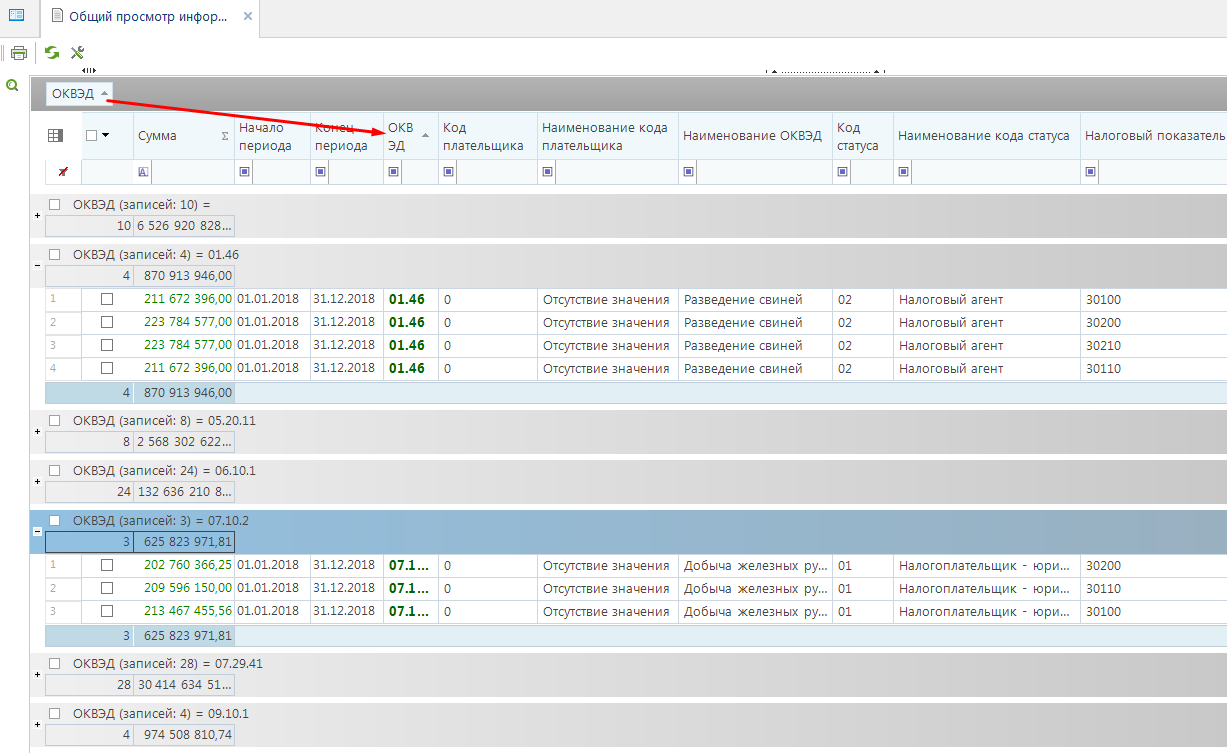Click filter condition icon under Наименование кода статуса
This screenshot has height=753, width=1227.
(x=903, y=172)
